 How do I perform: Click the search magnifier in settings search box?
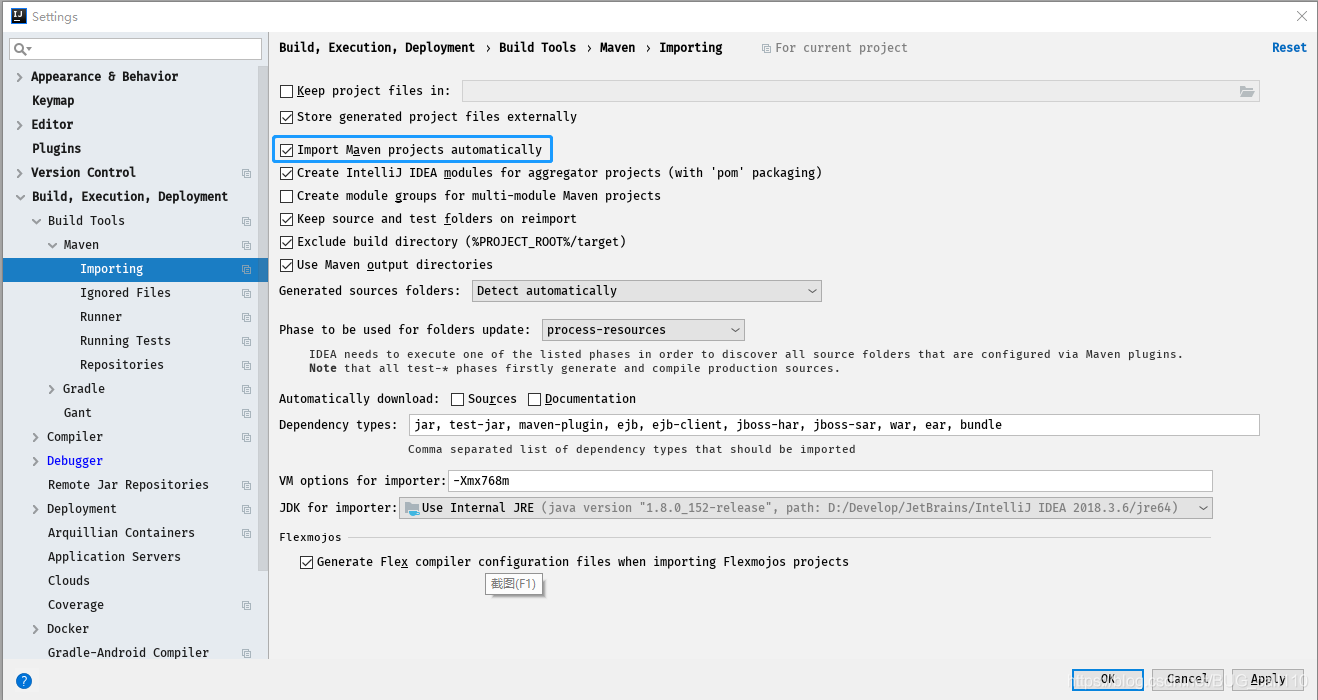click(x=20, y=48)
